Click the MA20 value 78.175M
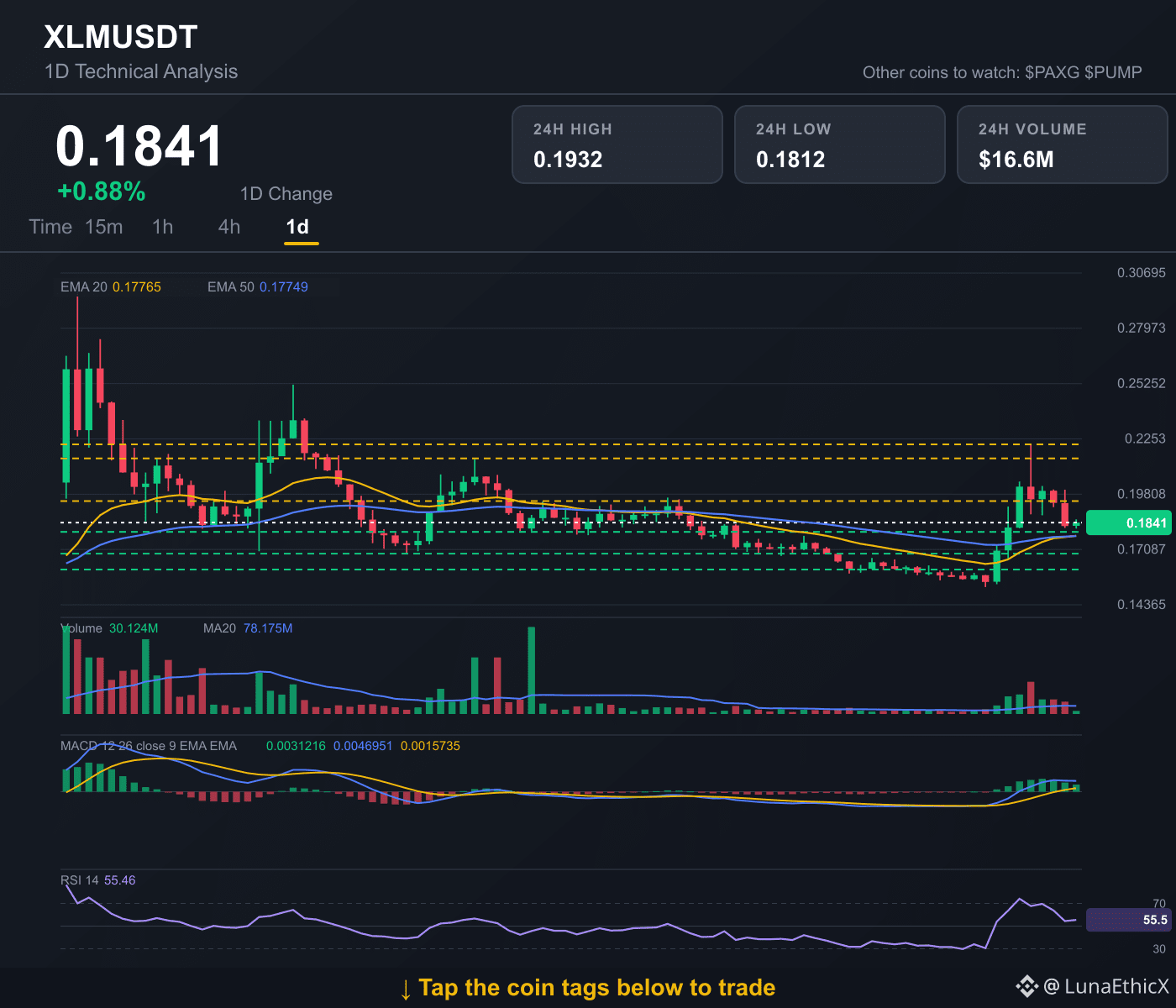 [268, 628]
